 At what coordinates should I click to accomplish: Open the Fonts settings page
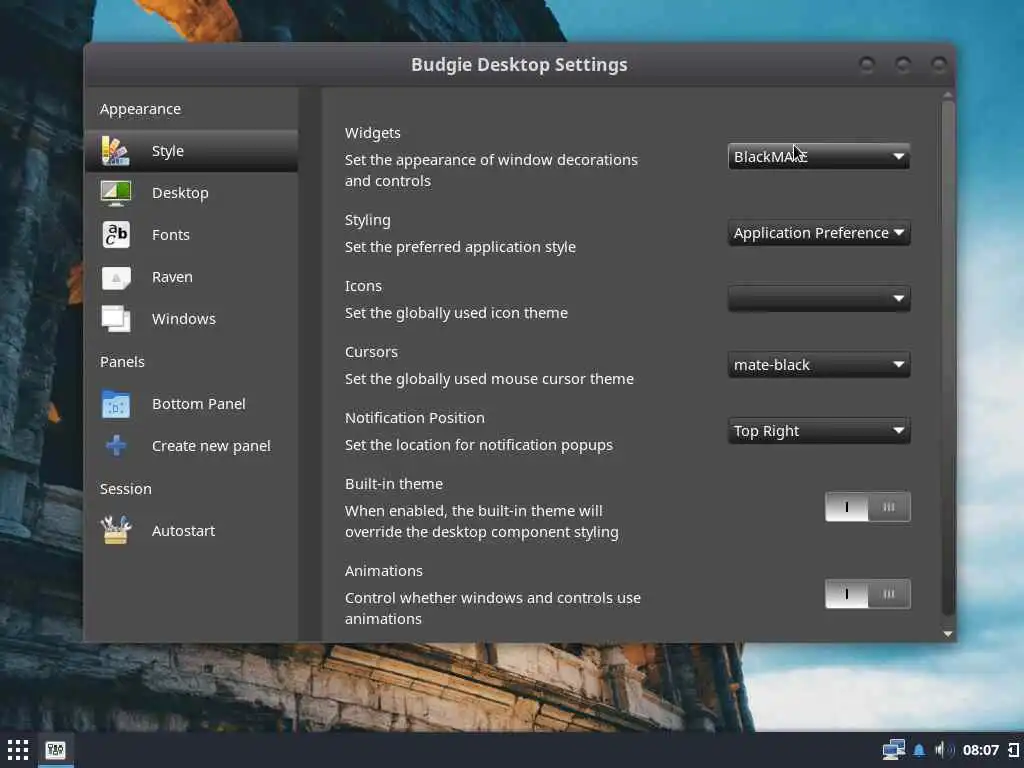[x=191, y=235]
